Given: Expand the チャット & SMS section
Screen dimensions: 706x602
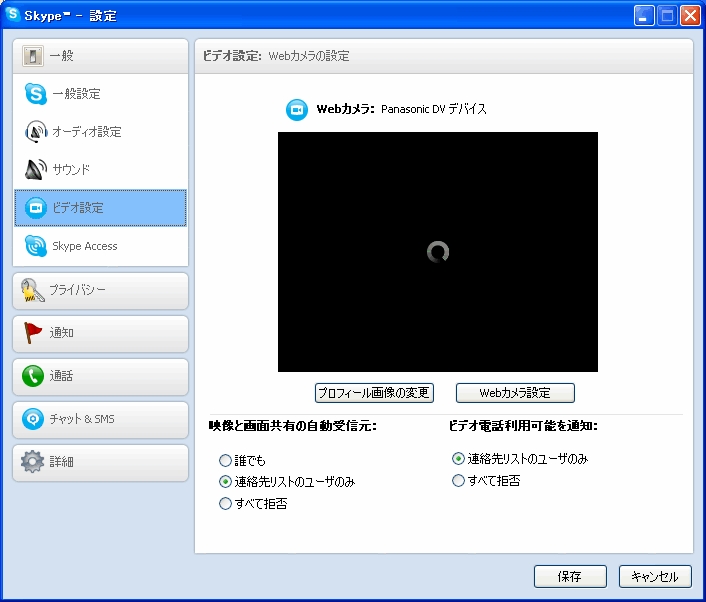Looking at the screenshot, I should 100,419.
